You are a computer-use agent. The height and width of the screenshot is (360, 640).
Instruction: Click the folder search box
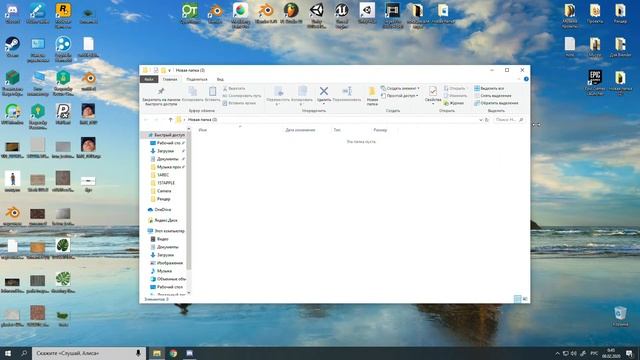point(508,120)
